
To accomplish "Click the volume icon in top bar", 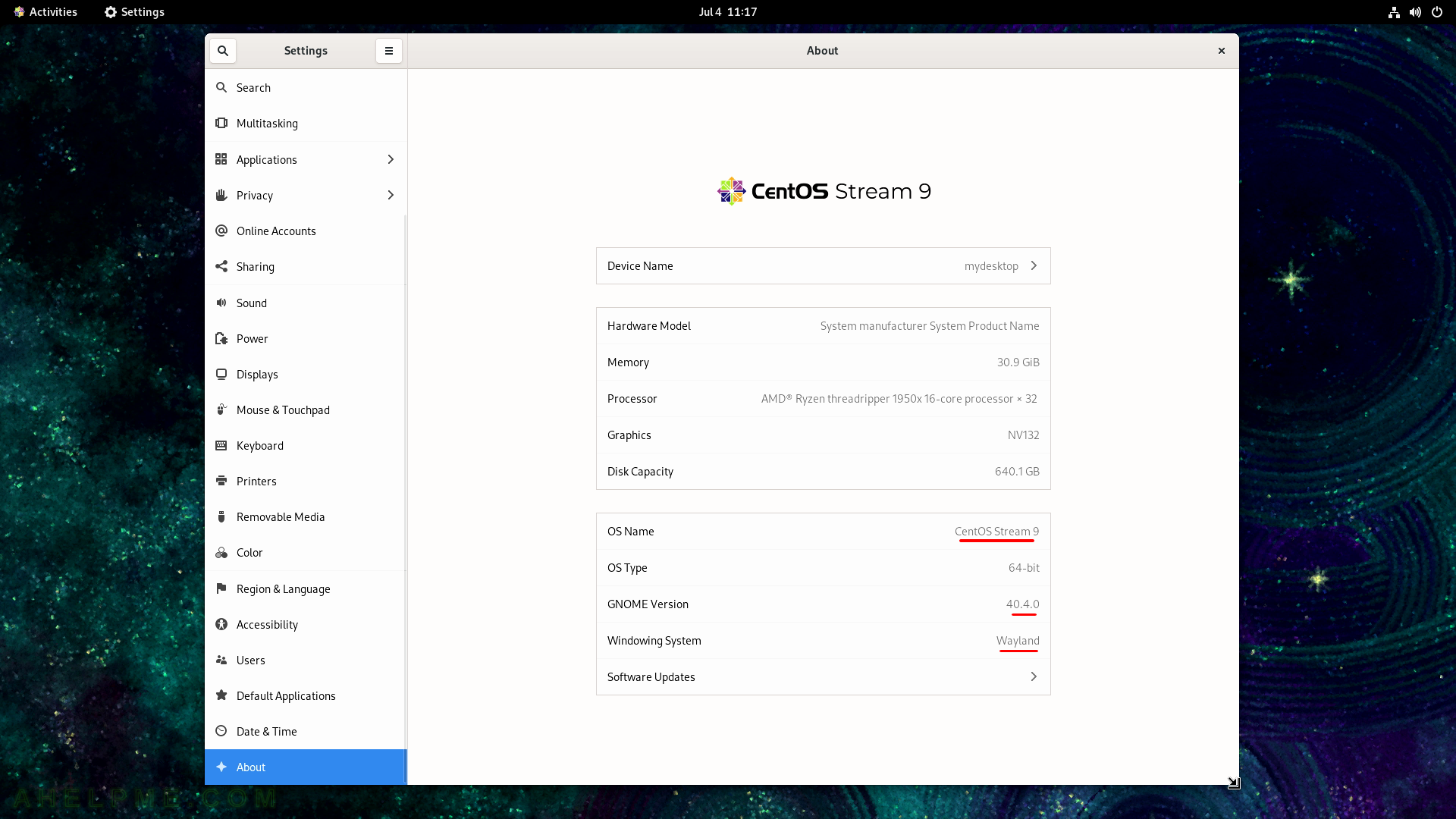I will (x=1415, y=12).
